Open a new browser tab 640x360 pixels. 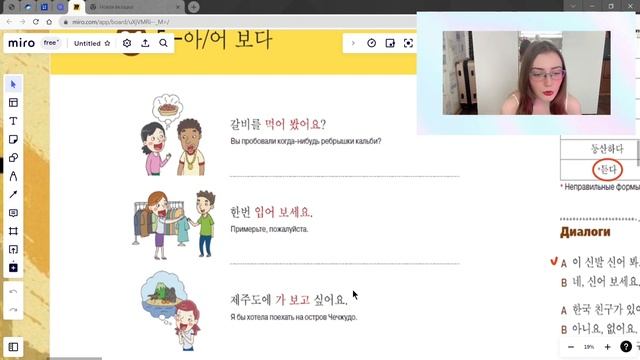pos(193,7)
